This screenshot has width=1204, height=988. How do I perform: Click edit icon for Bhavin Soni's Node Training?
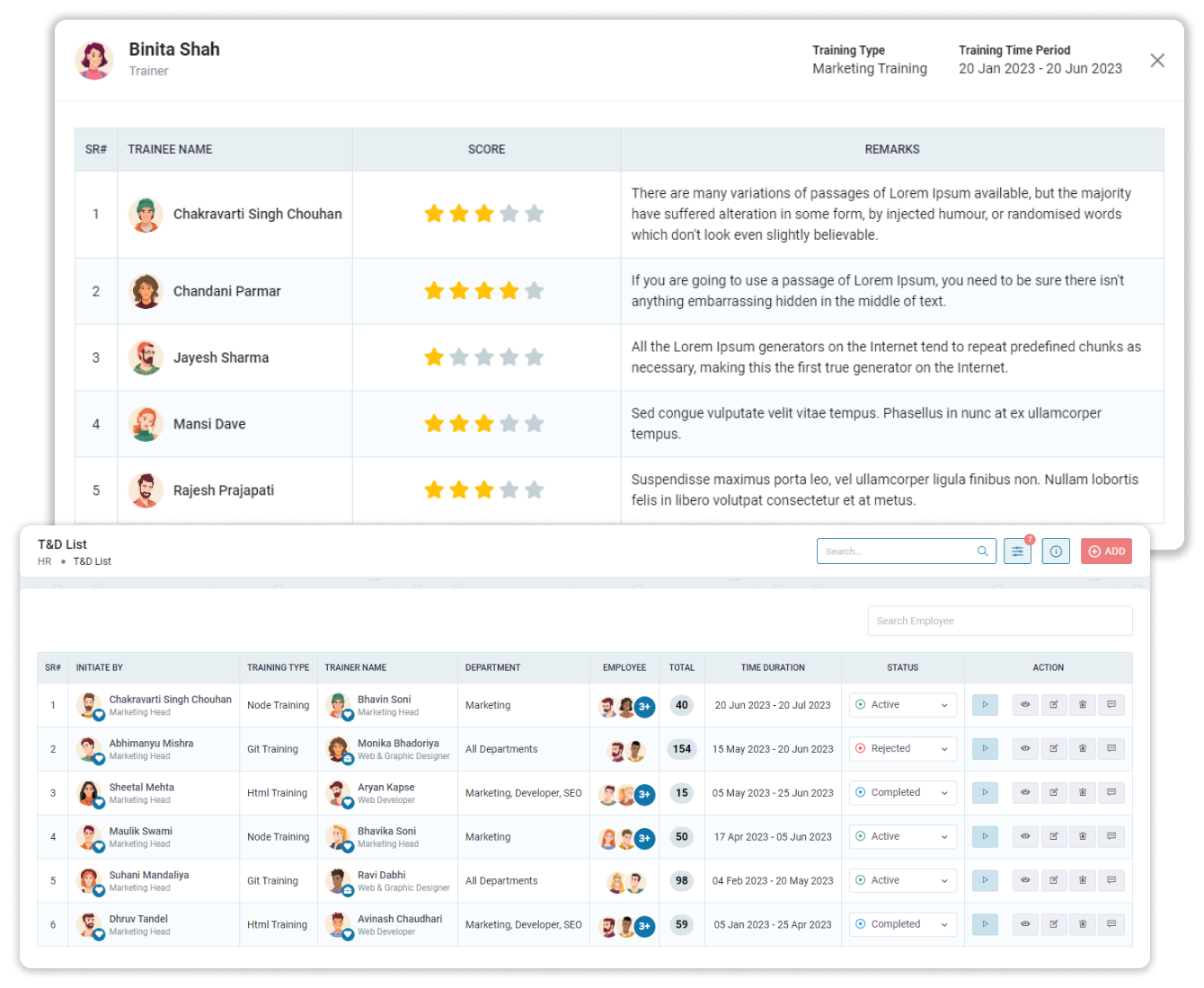click(x=1054, y=705)
